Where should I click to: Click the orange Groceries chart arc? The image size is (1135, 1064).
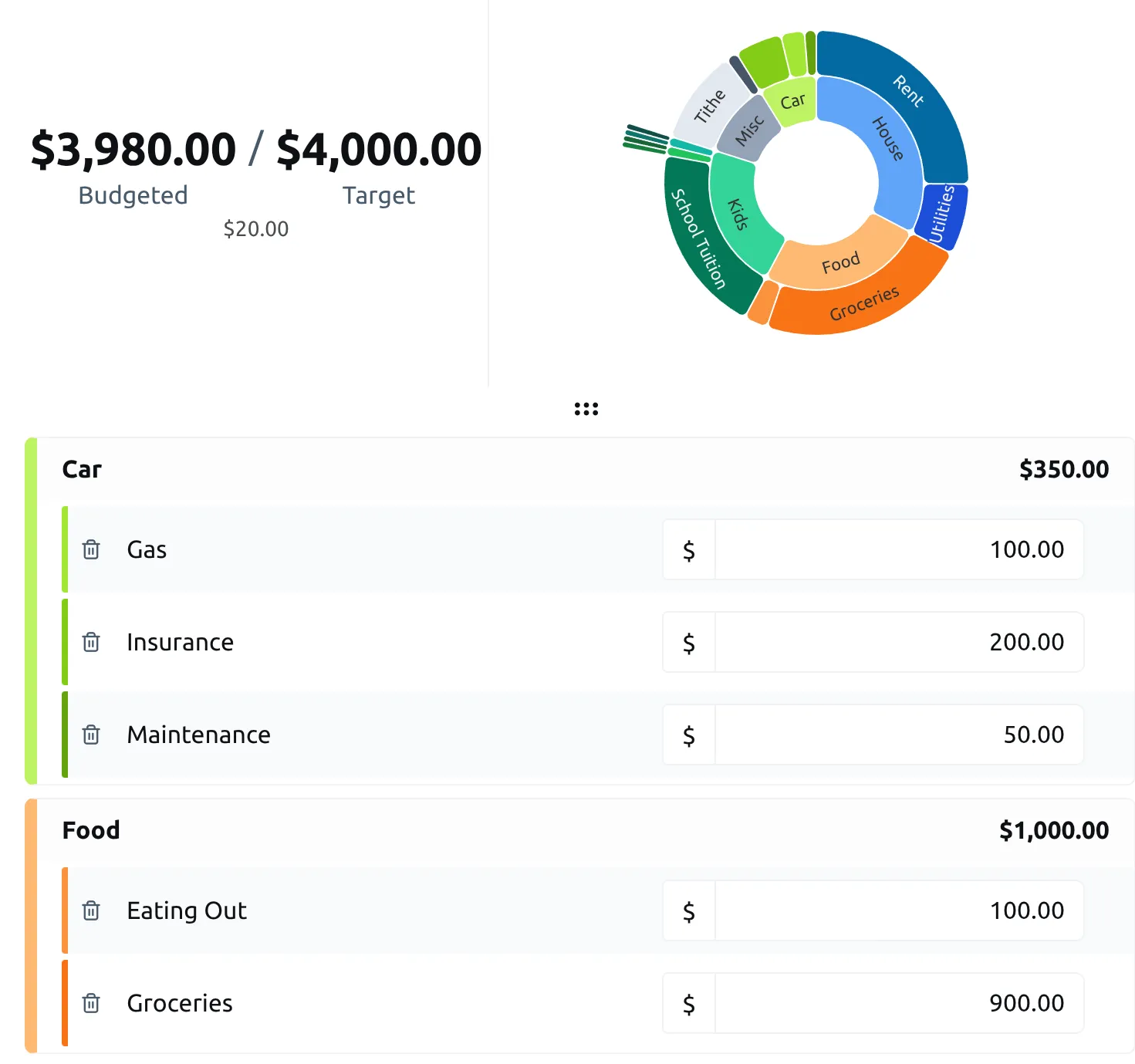[x=864, y=303]
